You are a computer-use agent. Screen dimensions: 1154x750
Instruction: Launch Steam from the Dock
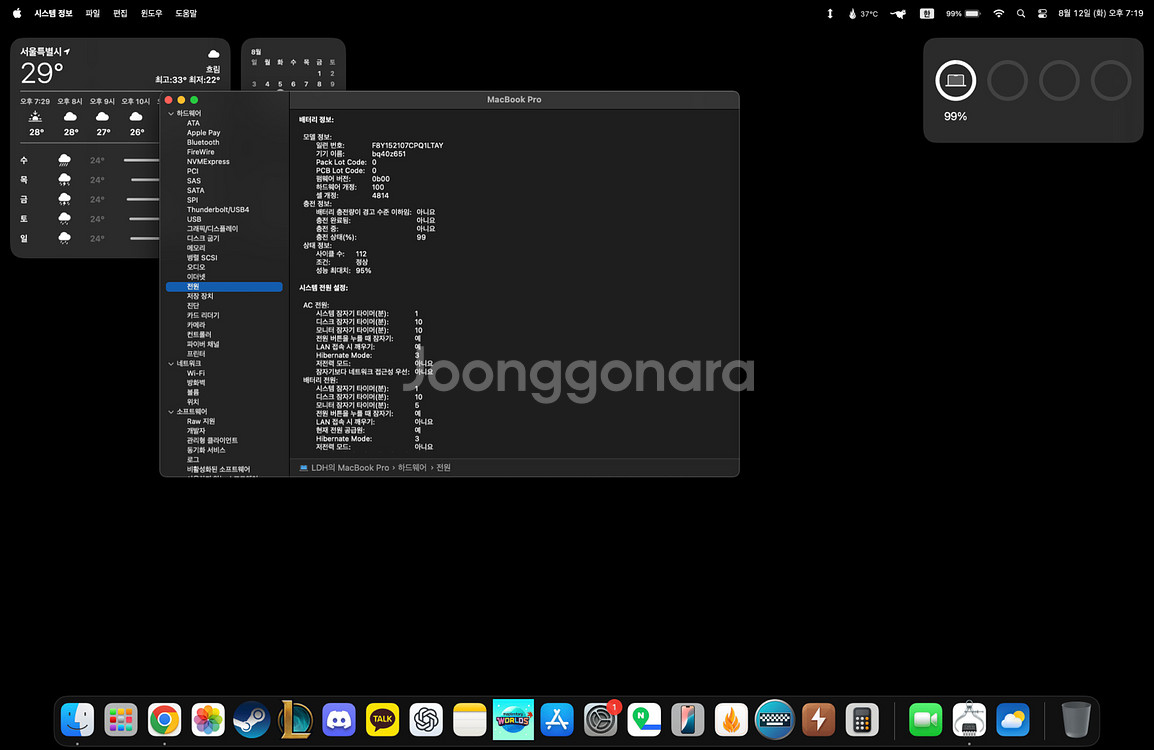pos(252,719)
